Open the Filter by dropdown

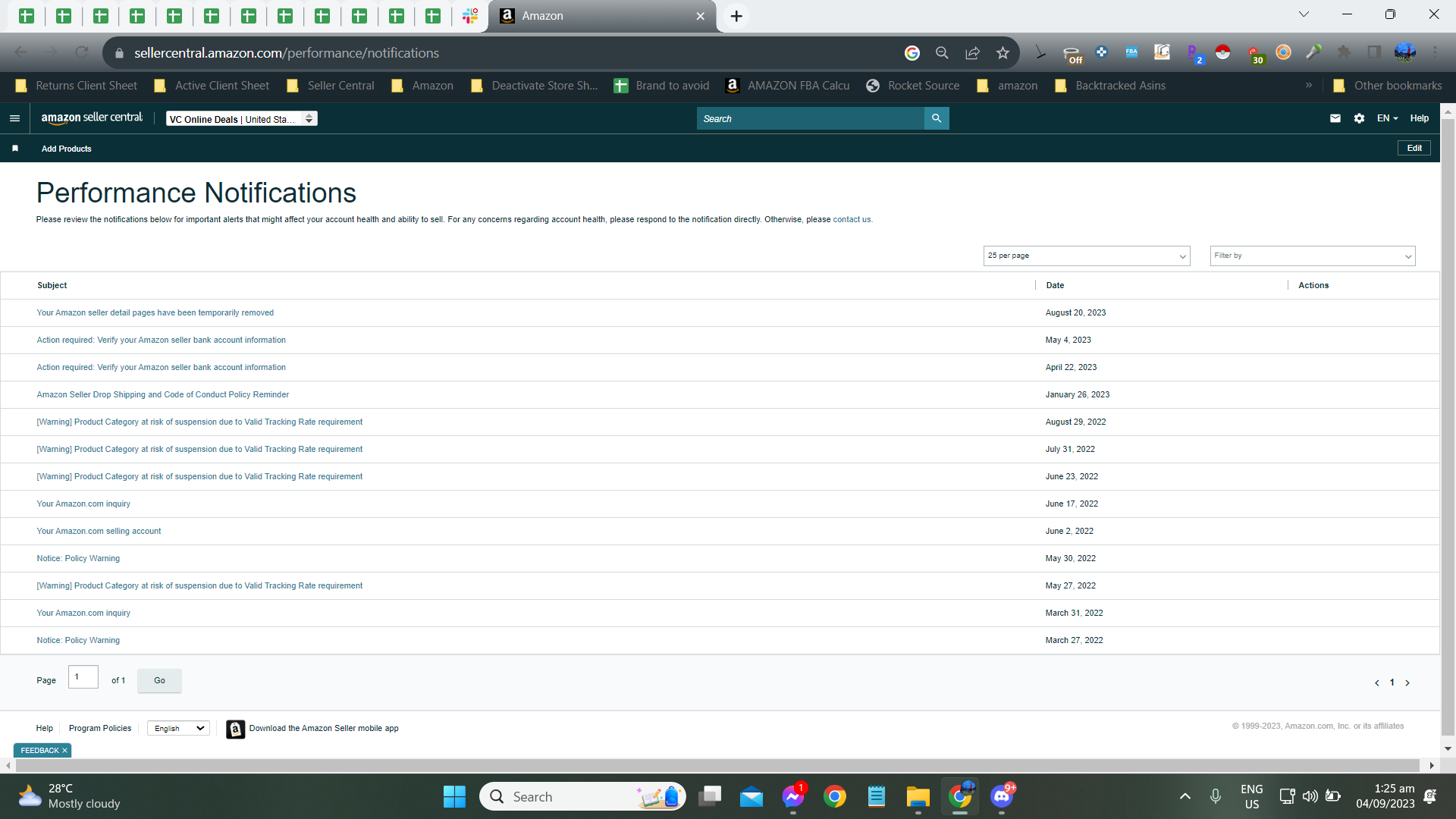point(1313,256)
